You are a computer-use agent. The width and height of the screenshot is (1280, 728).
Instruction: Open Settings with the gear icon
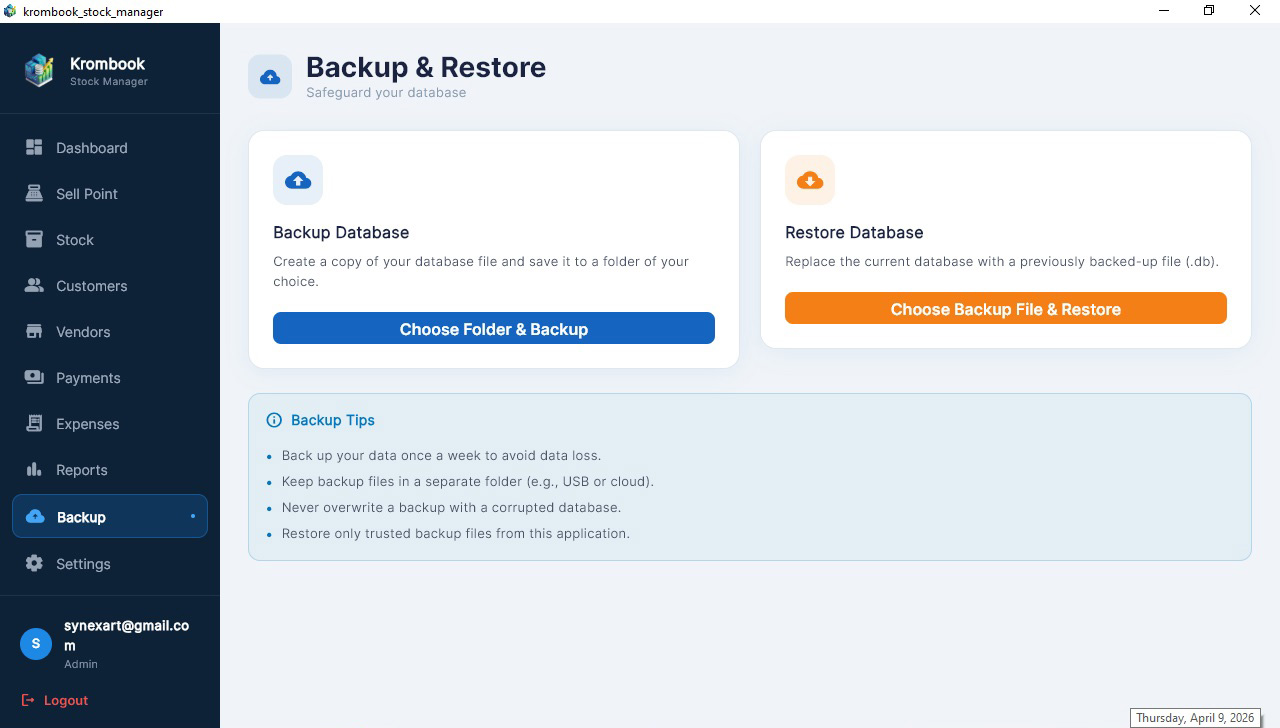coord(33,563)
